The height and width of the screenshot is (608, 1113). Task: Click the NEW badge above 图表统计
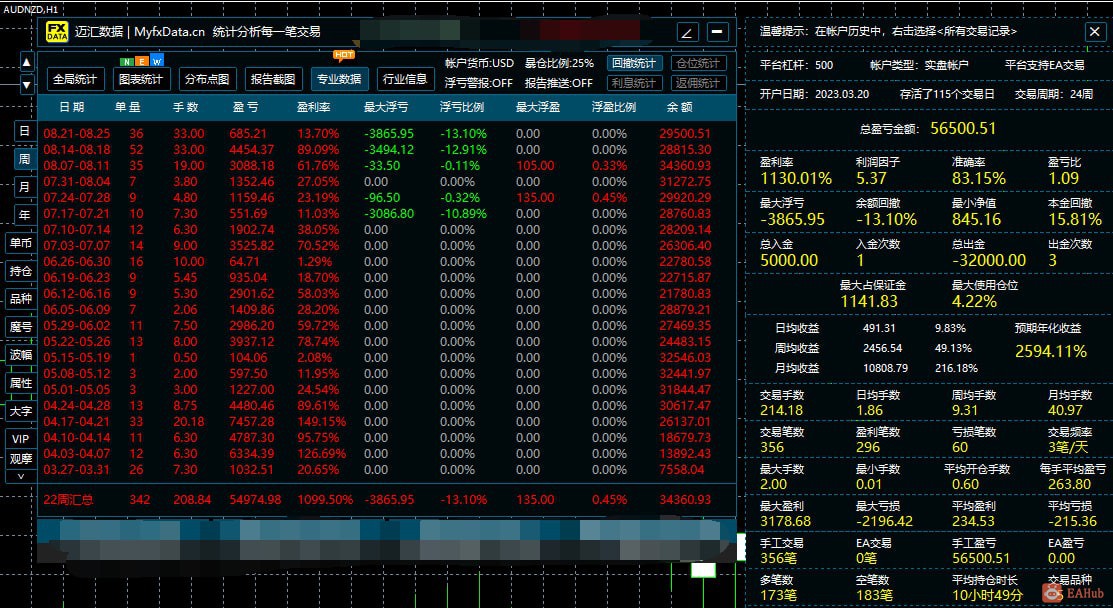tap(144, 61)
